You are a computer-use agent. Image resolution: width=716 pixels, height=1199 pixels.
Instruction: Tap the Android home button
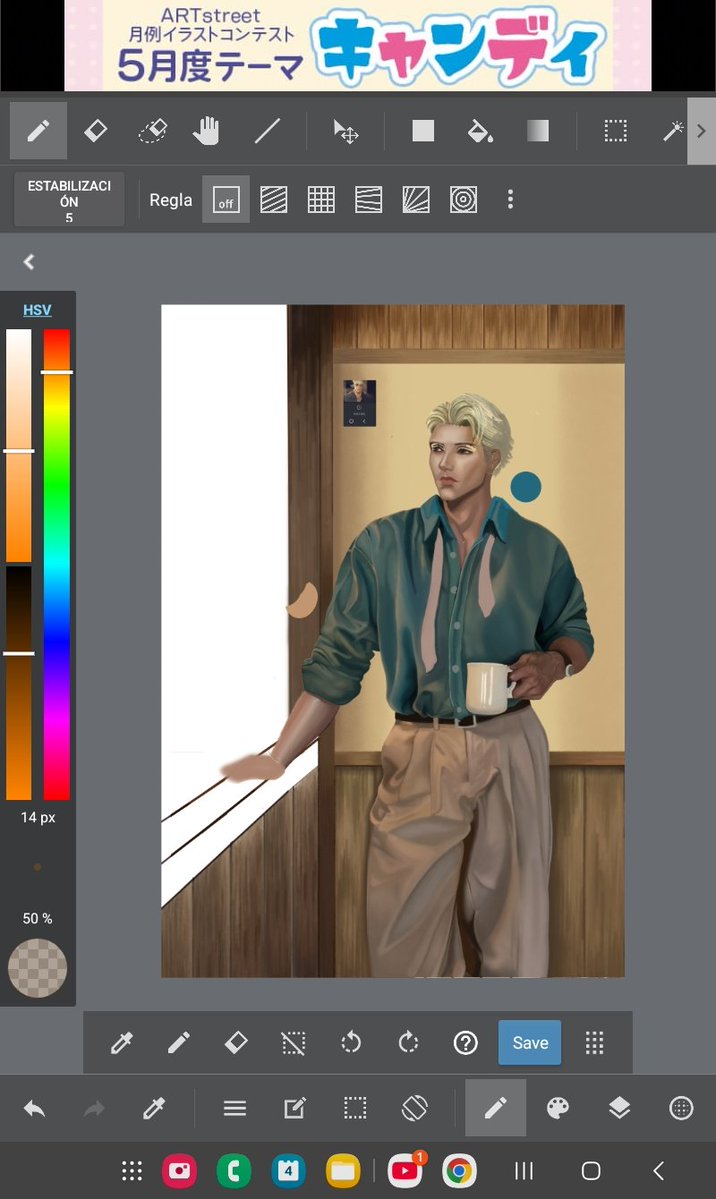591,1171
